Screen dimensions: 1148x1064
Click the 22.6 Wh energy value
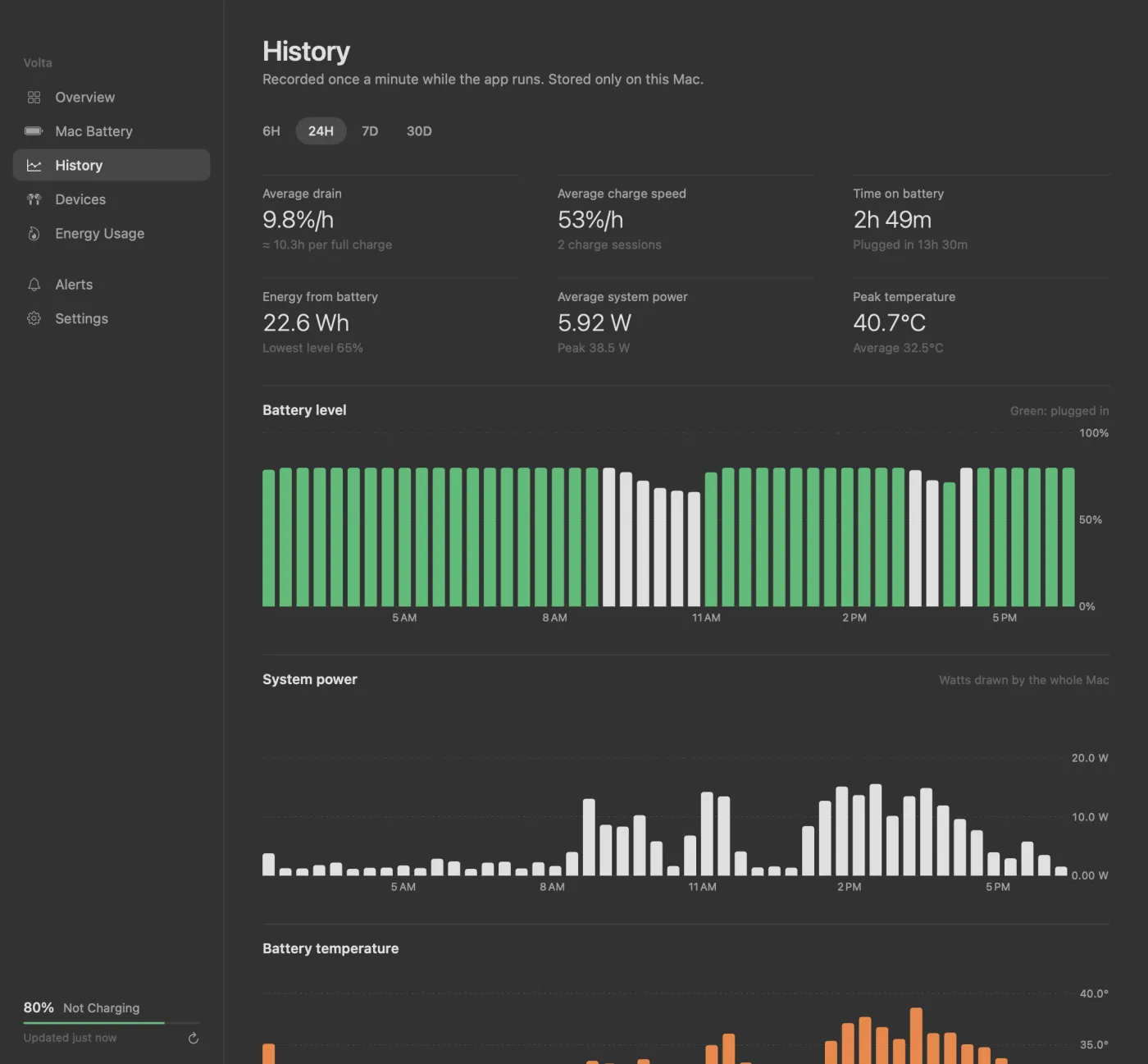[x=306, y=323]
